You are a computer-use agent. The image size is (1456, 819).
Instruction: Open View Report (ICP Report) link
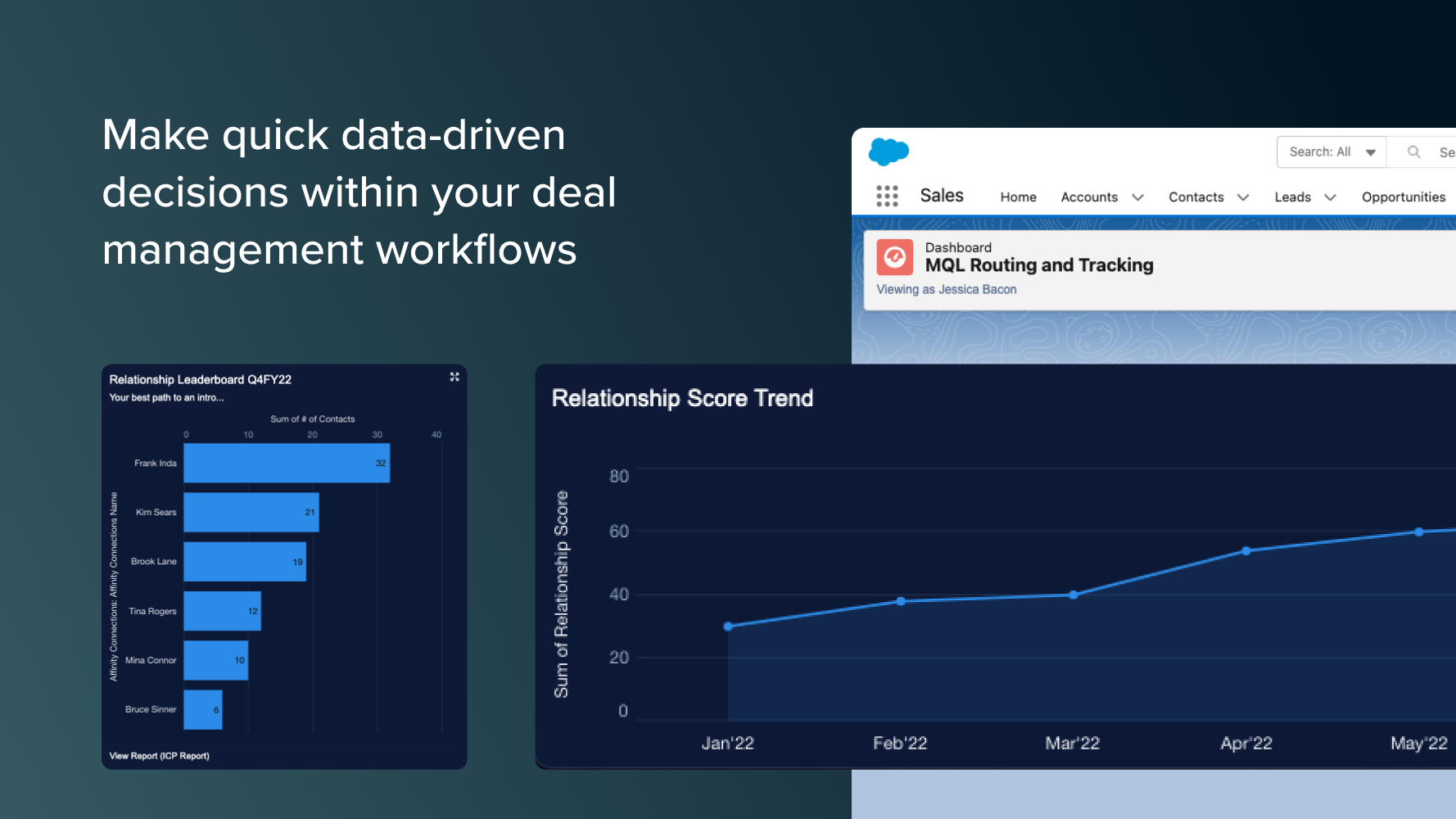tap(160, 756)
